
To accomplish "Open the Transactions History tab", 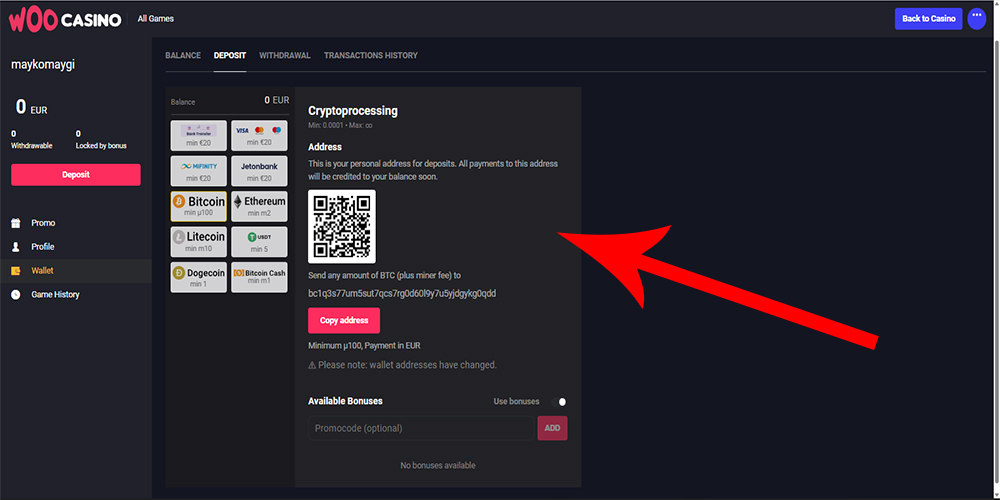I will pos(371,55).
